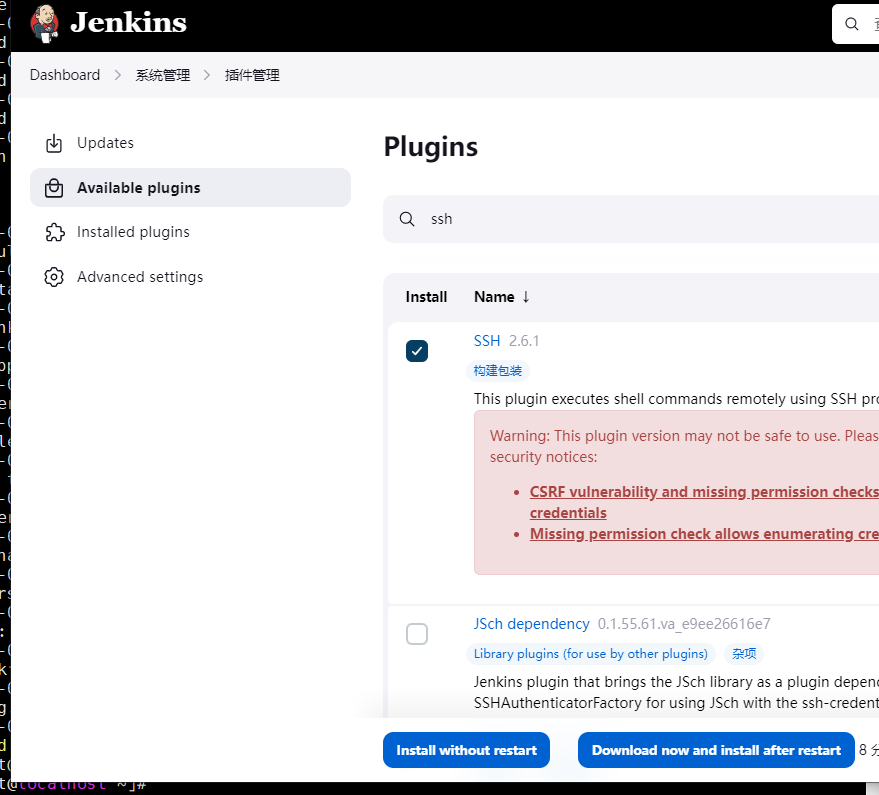Open the JSch dependency plugin link

pos(531,624)
